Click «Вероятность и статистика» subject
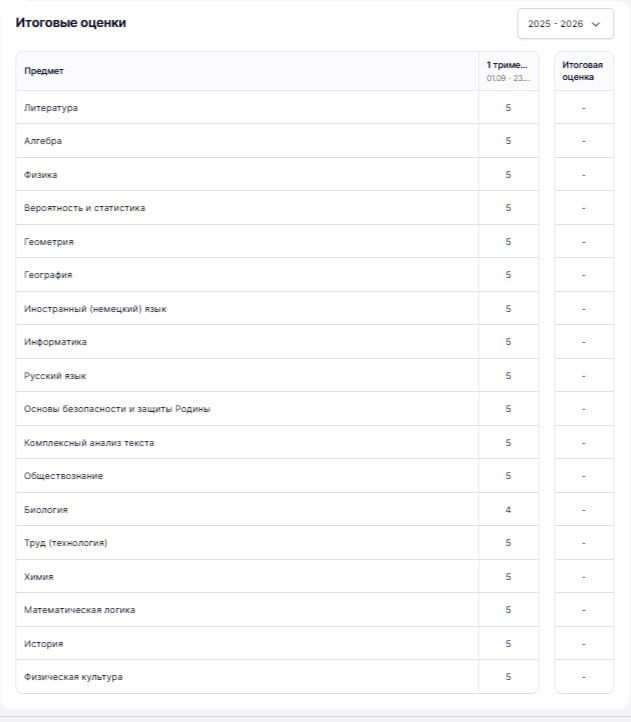 [85, 208]
